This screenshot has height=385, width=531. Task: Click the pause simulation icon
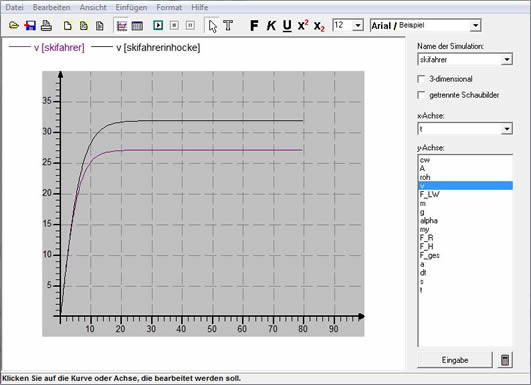coord(190,25)
